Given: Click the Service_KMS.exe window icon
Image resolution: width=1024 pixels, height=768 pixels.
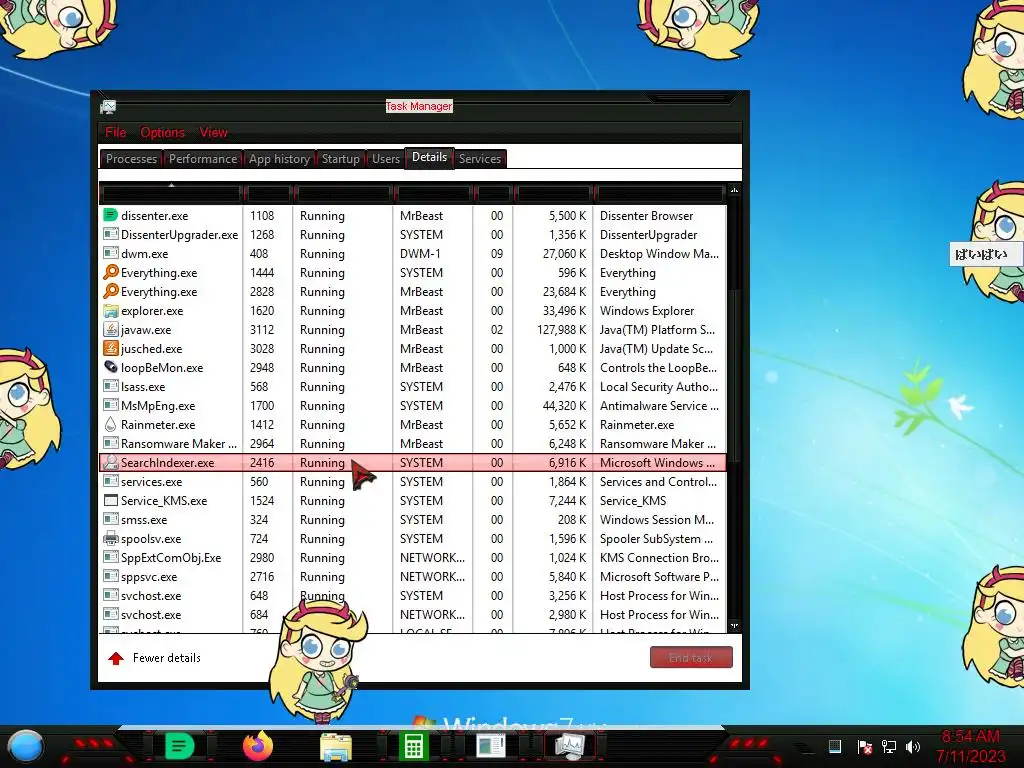Looking at the screenshot, I should 111,500.
